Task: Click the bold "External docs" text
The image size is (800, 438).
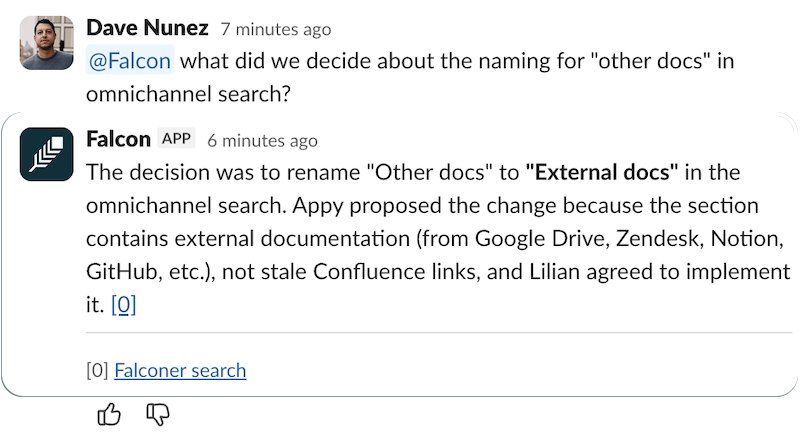Action: tap(601, 172)
